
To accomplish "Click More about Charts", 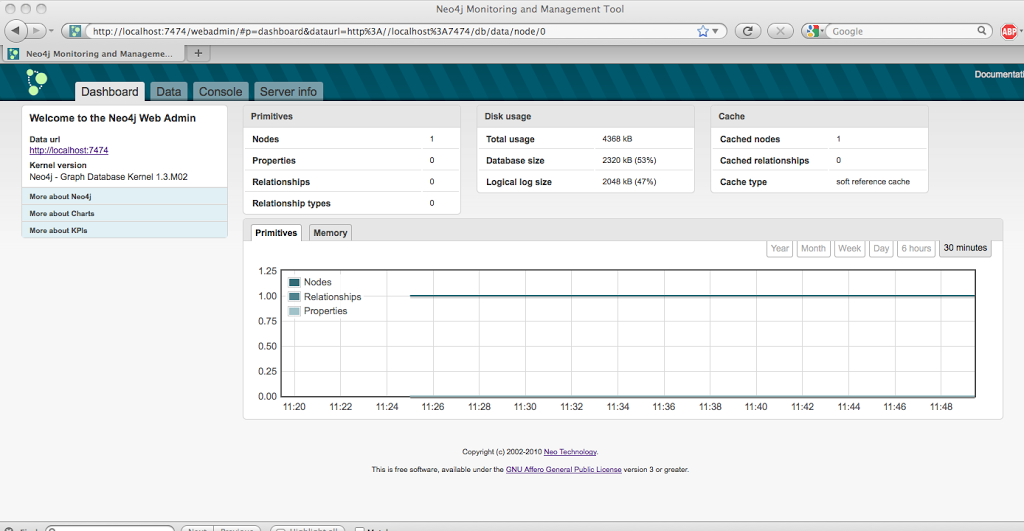I will [x=125, y=213].
